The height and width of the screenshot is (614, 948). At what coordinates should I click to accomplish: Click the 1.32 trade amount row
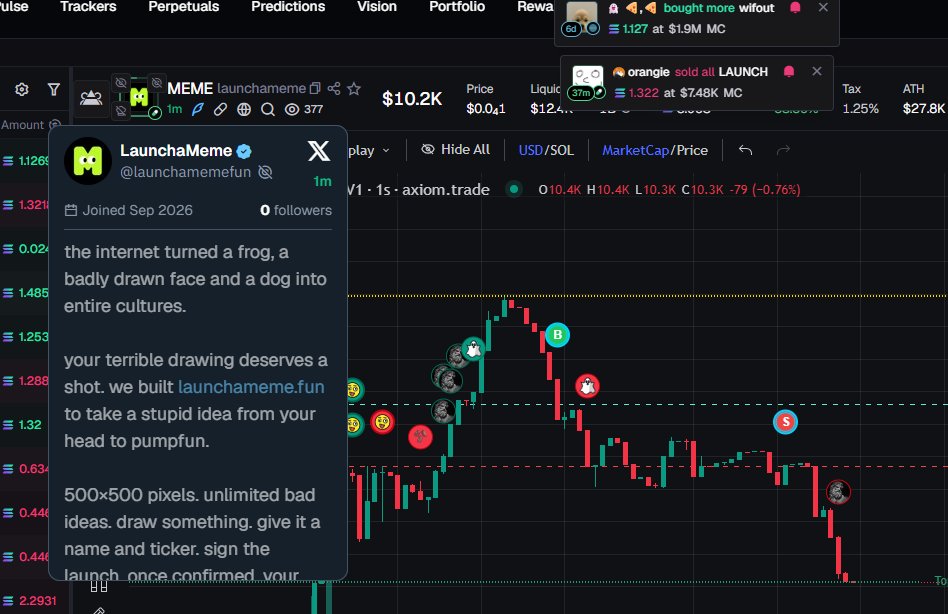click(x=23, y=425)
